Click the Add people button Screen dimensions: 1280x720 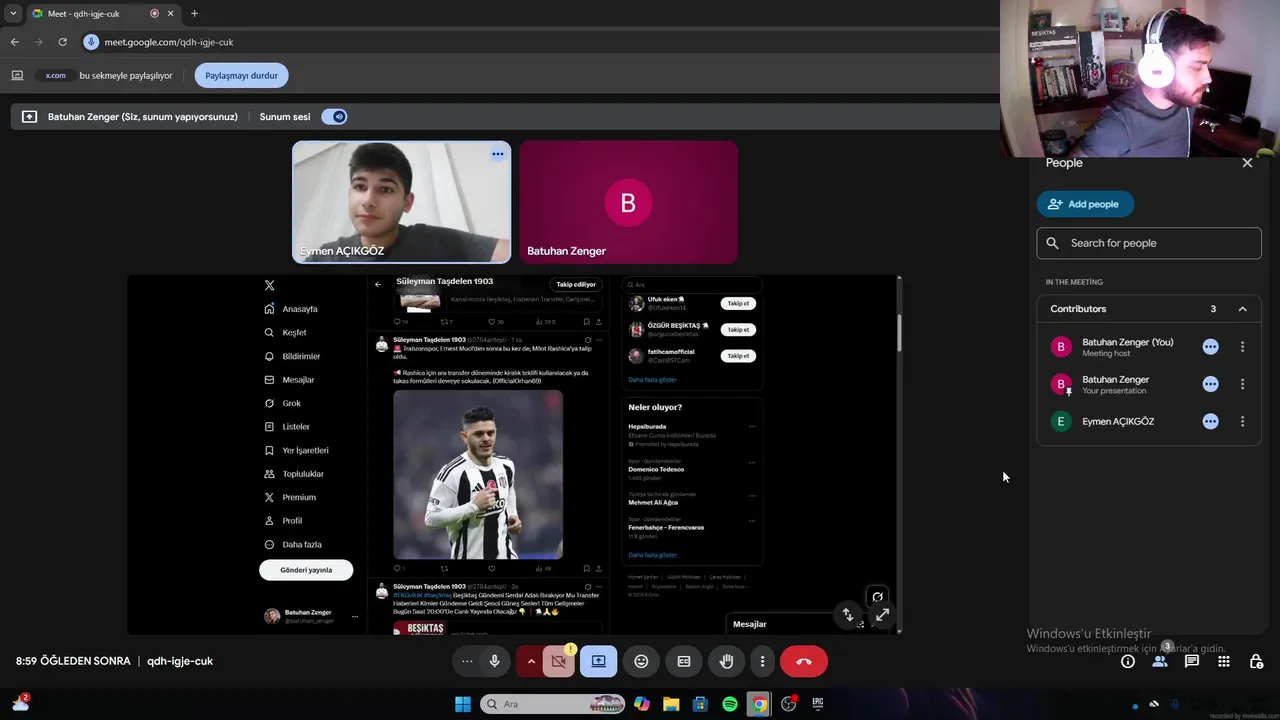[x=1085, y=204]
